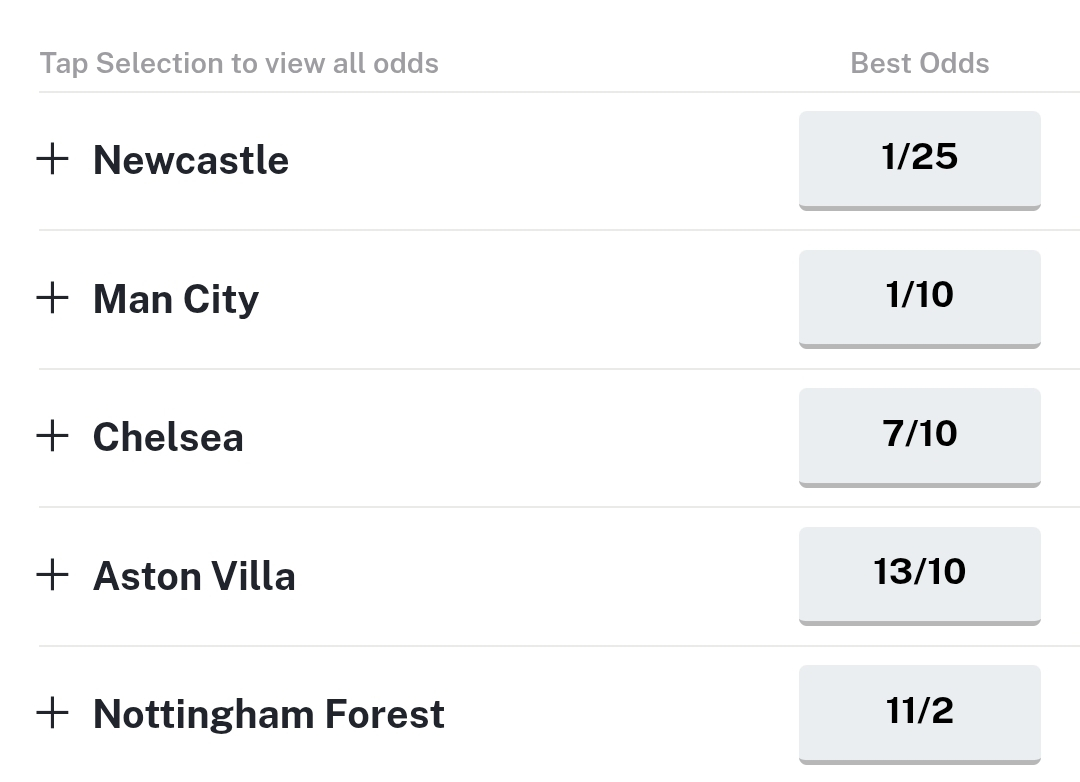1080x782 pixels.
Task: Click the Best Odds column header
Action: point(920,63)
